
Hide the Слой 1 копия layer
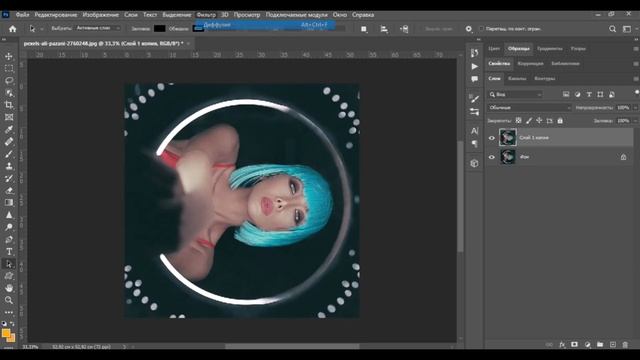click(x=492, y=138)
